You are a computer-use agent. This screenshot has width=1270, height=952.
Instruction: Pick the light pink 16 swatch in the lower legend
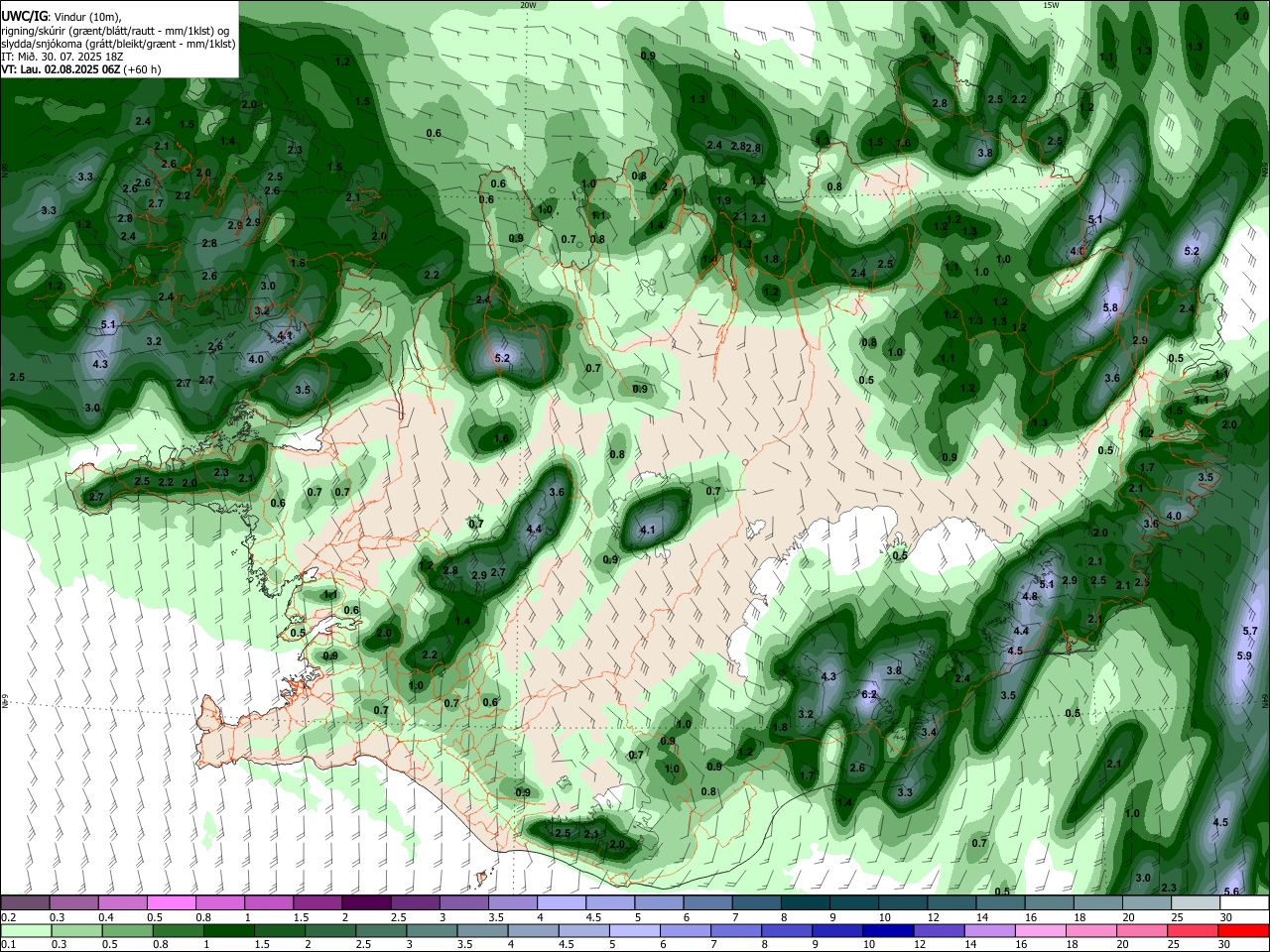(x=1039, y=931)
